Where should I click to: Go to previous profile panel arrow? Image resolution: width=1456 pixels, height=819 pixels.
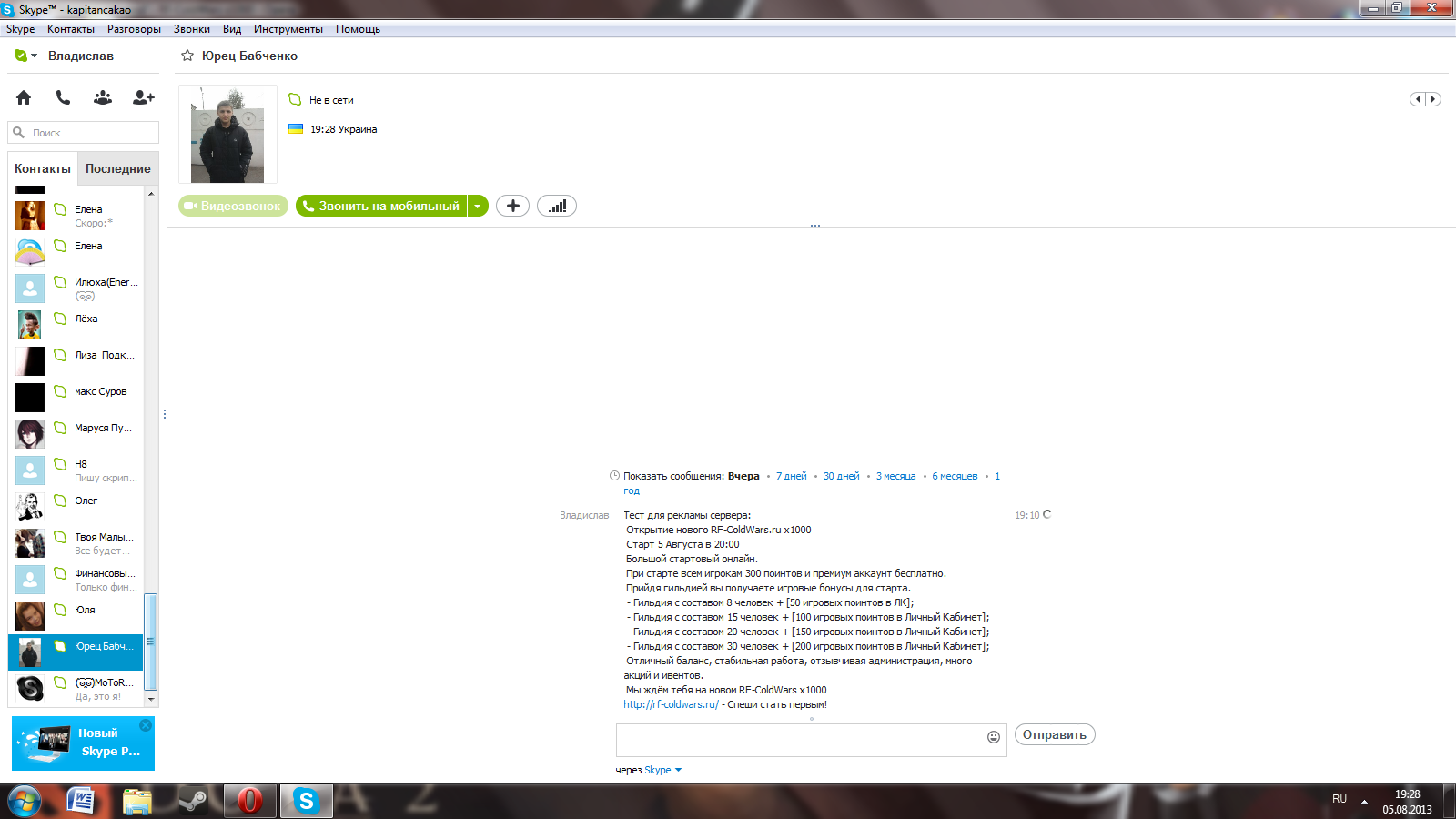[x=1418, y=99]
